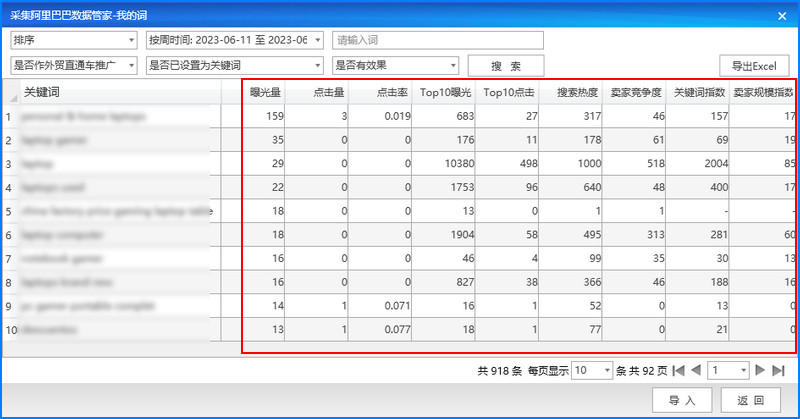Open the 排序 sort dropdown

click(x=74, y=40)
